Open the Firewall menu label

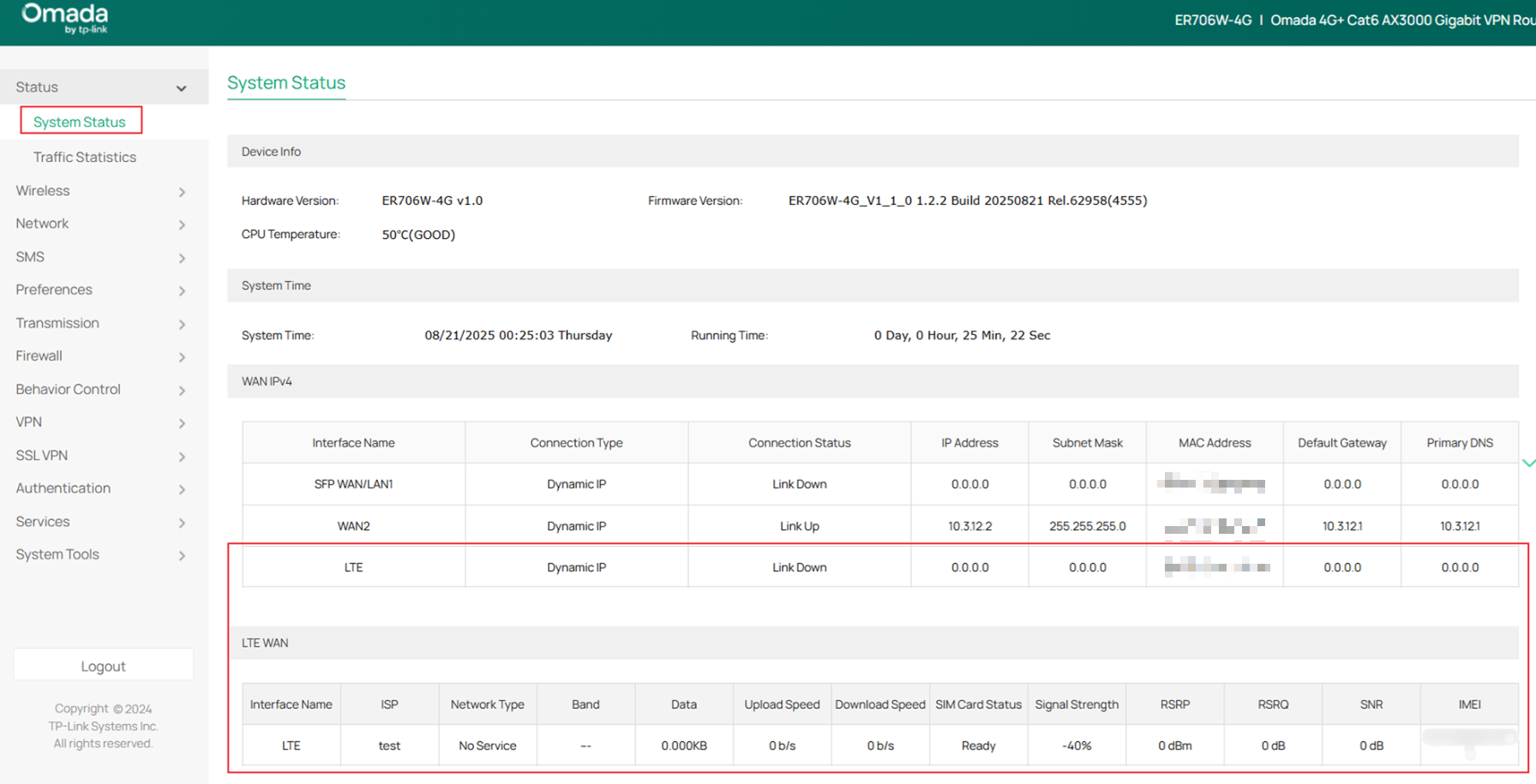[39, 356]
